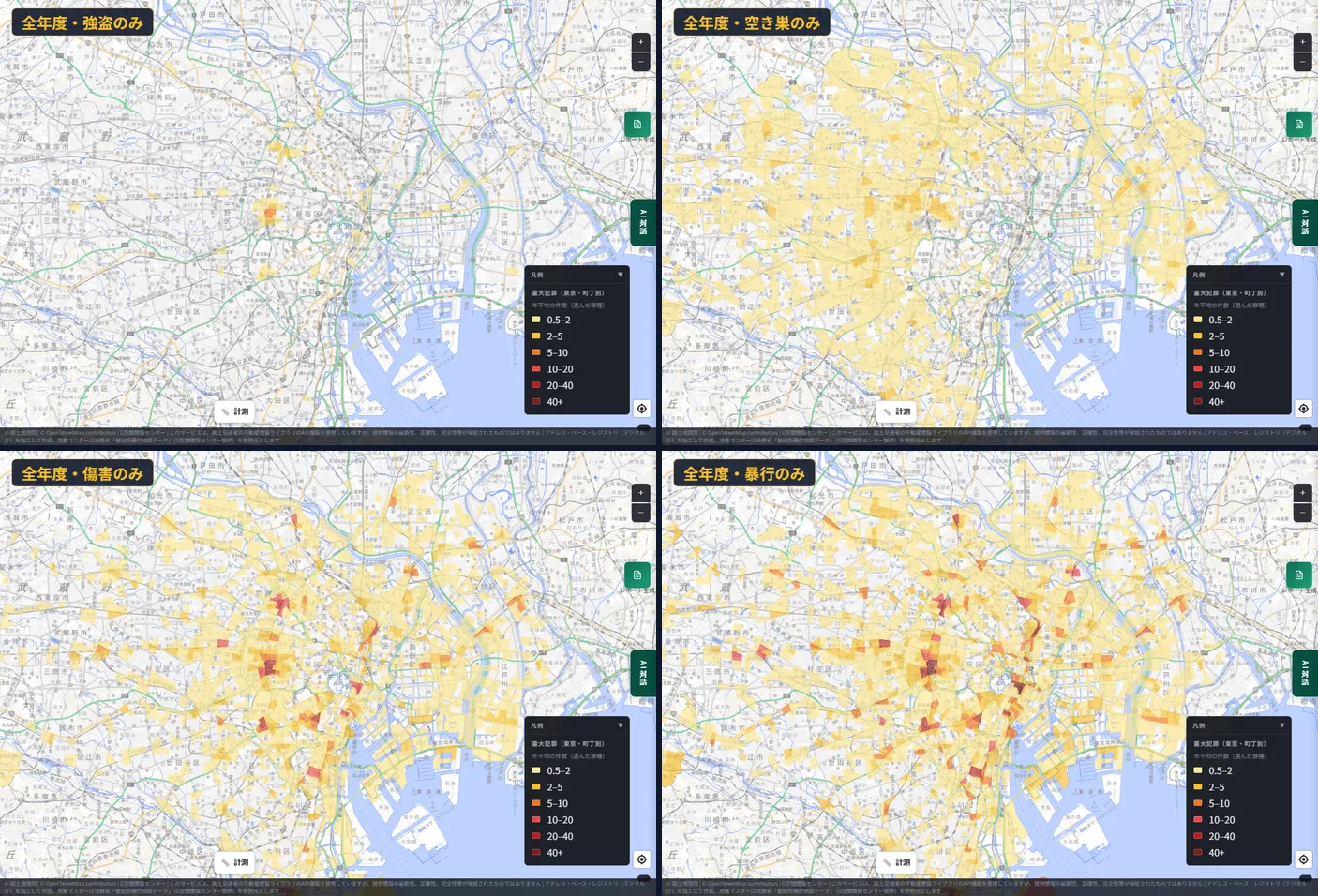Click the 全年度・傷害のみ title label

point(82,473)
